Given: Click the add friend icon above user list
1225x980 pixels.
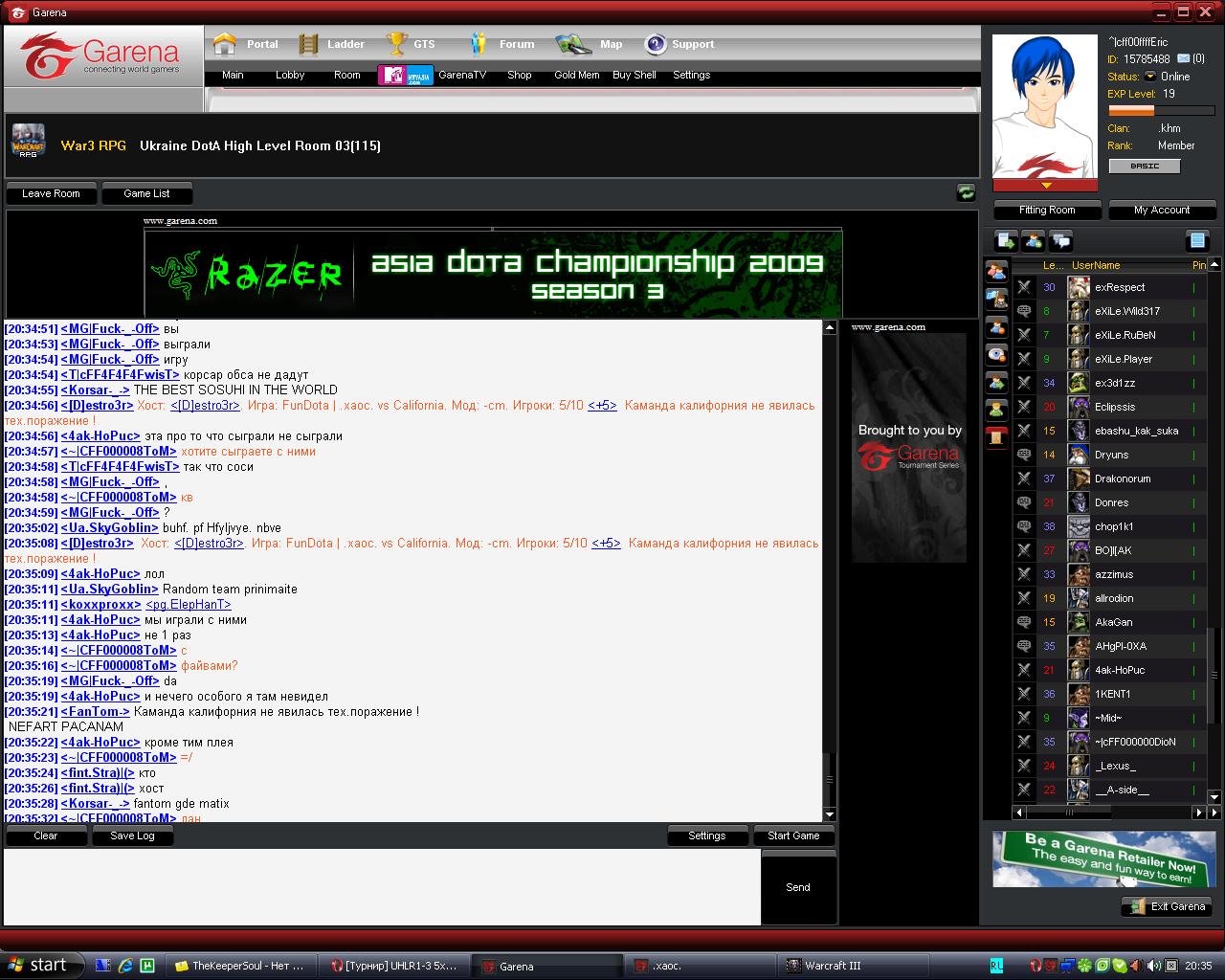Looking at the screenshot, I should (1033, 240).
